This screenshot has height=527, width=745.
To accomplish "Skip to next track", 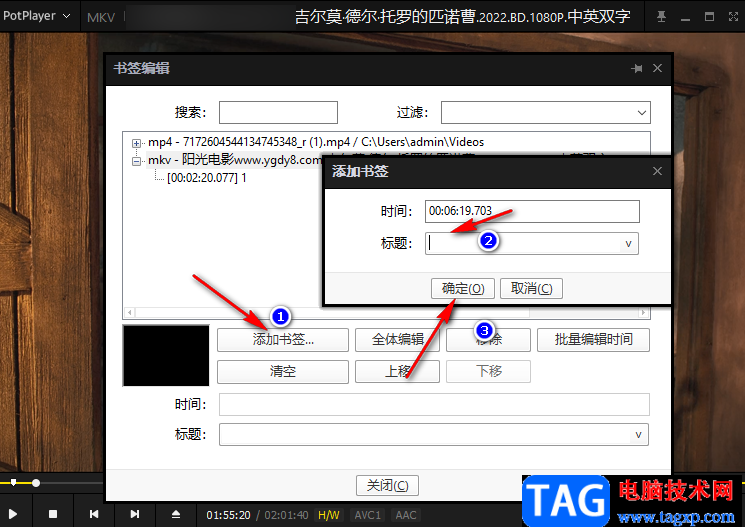I will 135,514.
